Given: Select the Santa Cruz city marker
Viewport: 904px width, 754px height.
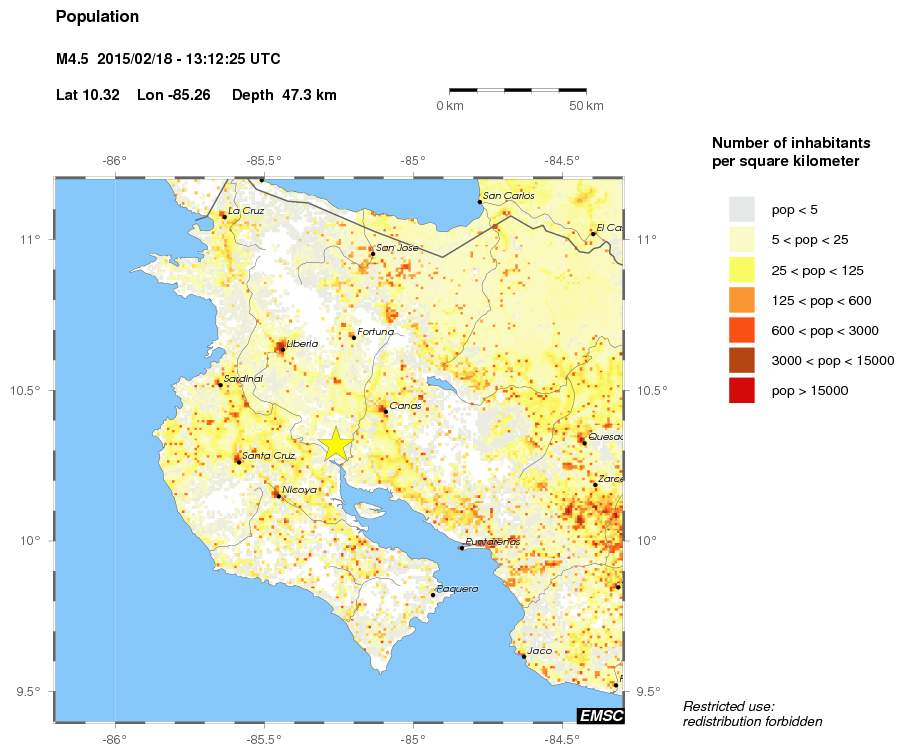Looking at the screenshot, I should click(237, 460).
